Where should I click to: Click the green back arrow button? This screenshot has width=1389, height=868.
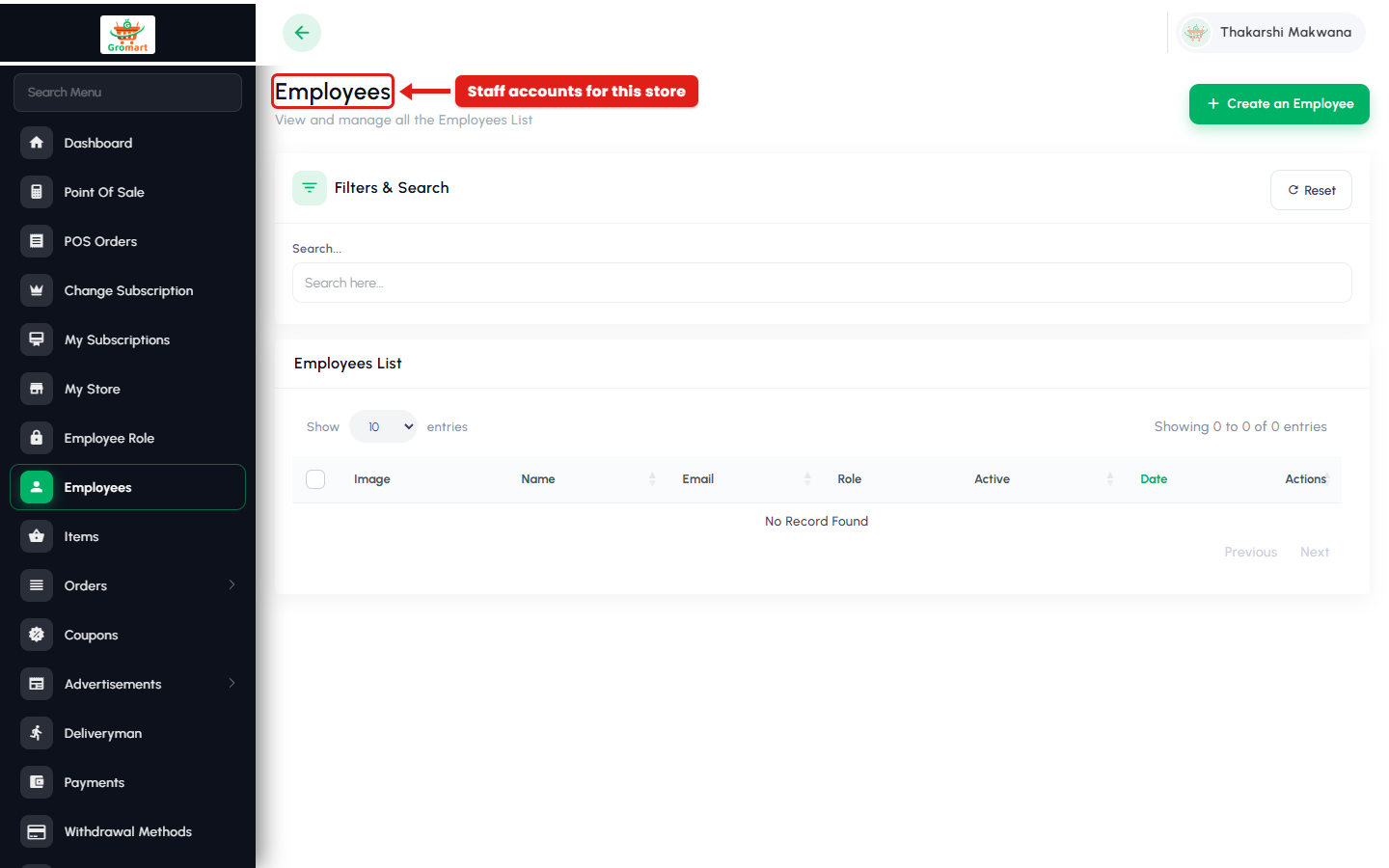pos(302,33)
